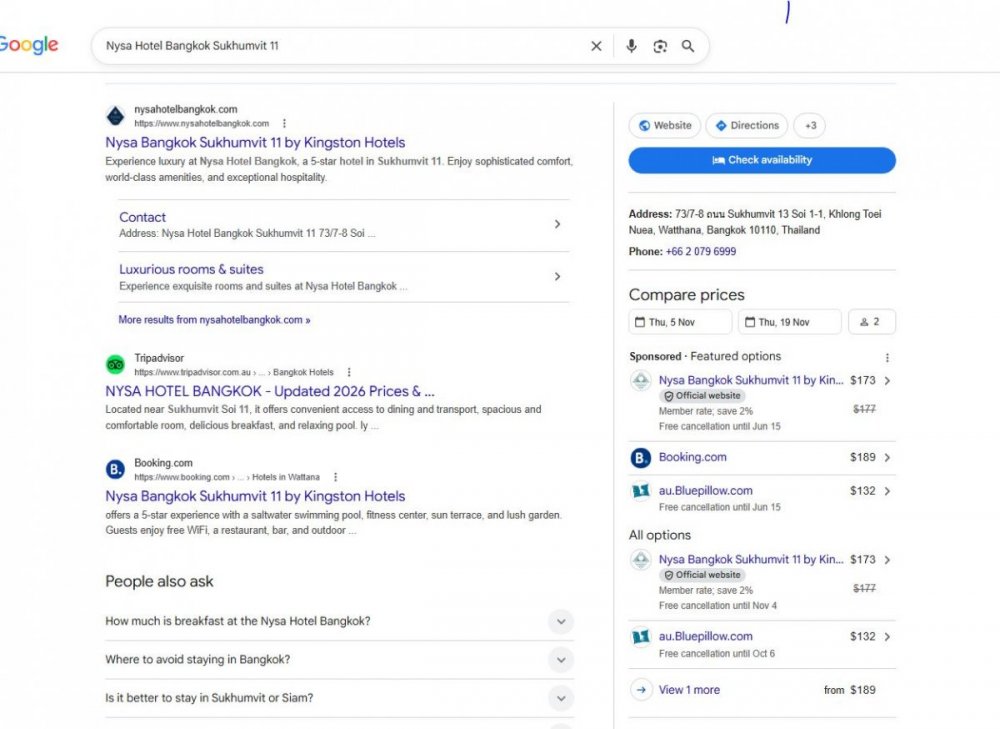Expand Luxurious rooms & suites chevron

tap(557, 276)
